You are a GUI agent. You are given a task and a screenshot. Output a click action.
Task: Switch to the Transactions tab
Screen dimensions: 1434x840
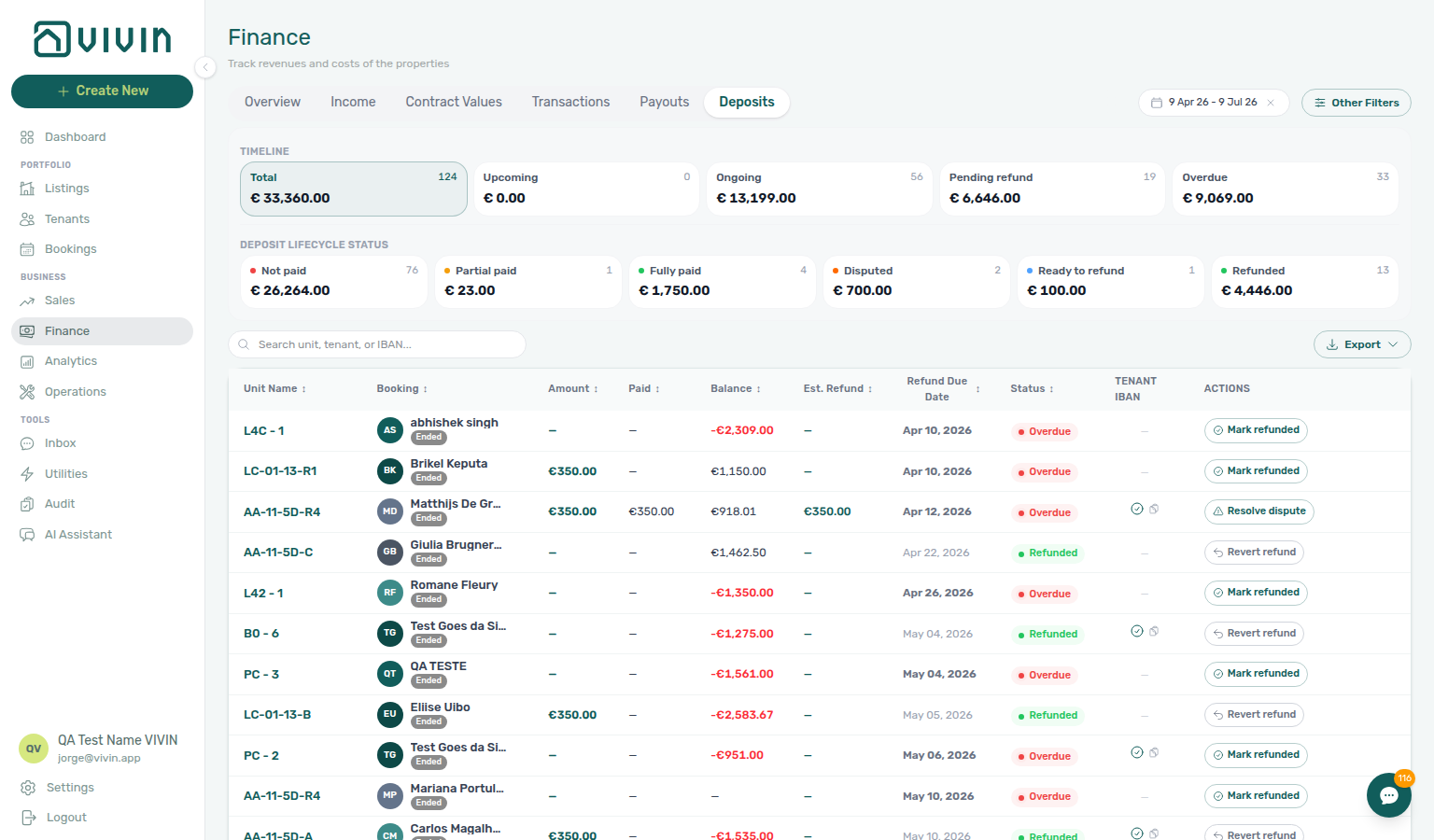pyautogui.click(x=570, y=103)
